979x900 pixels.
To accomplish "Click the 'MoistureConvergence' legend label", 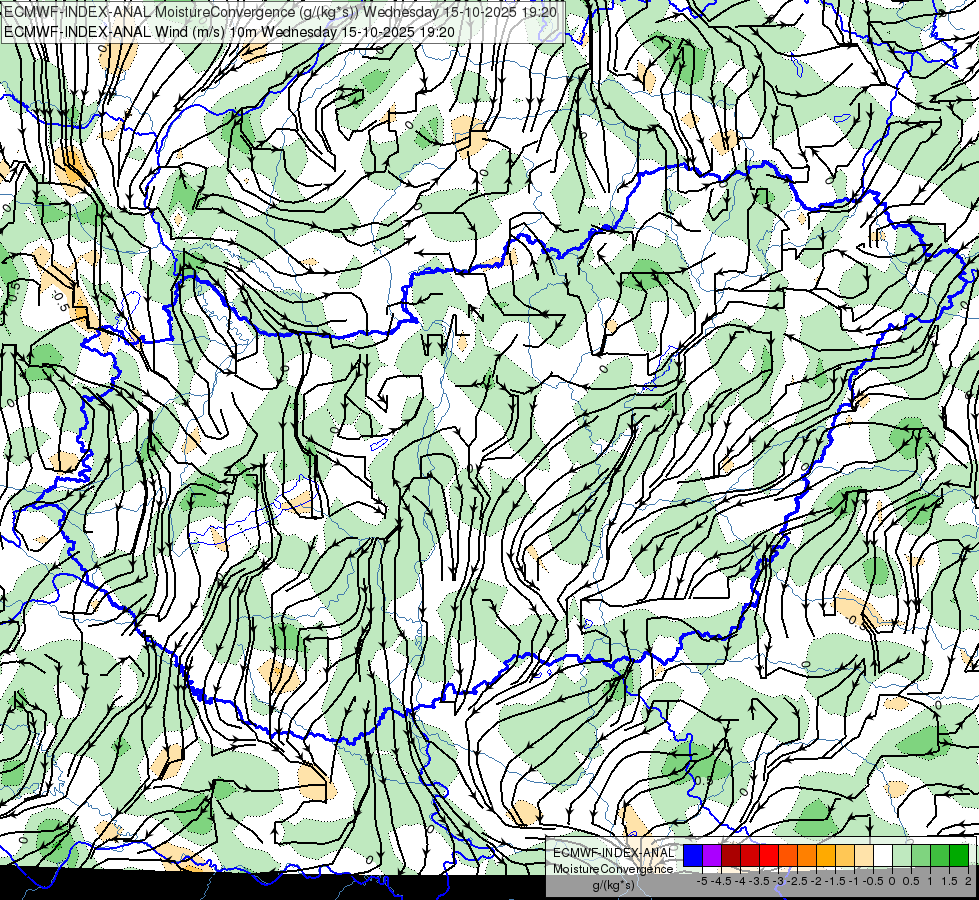I will [x=613, y=869].
